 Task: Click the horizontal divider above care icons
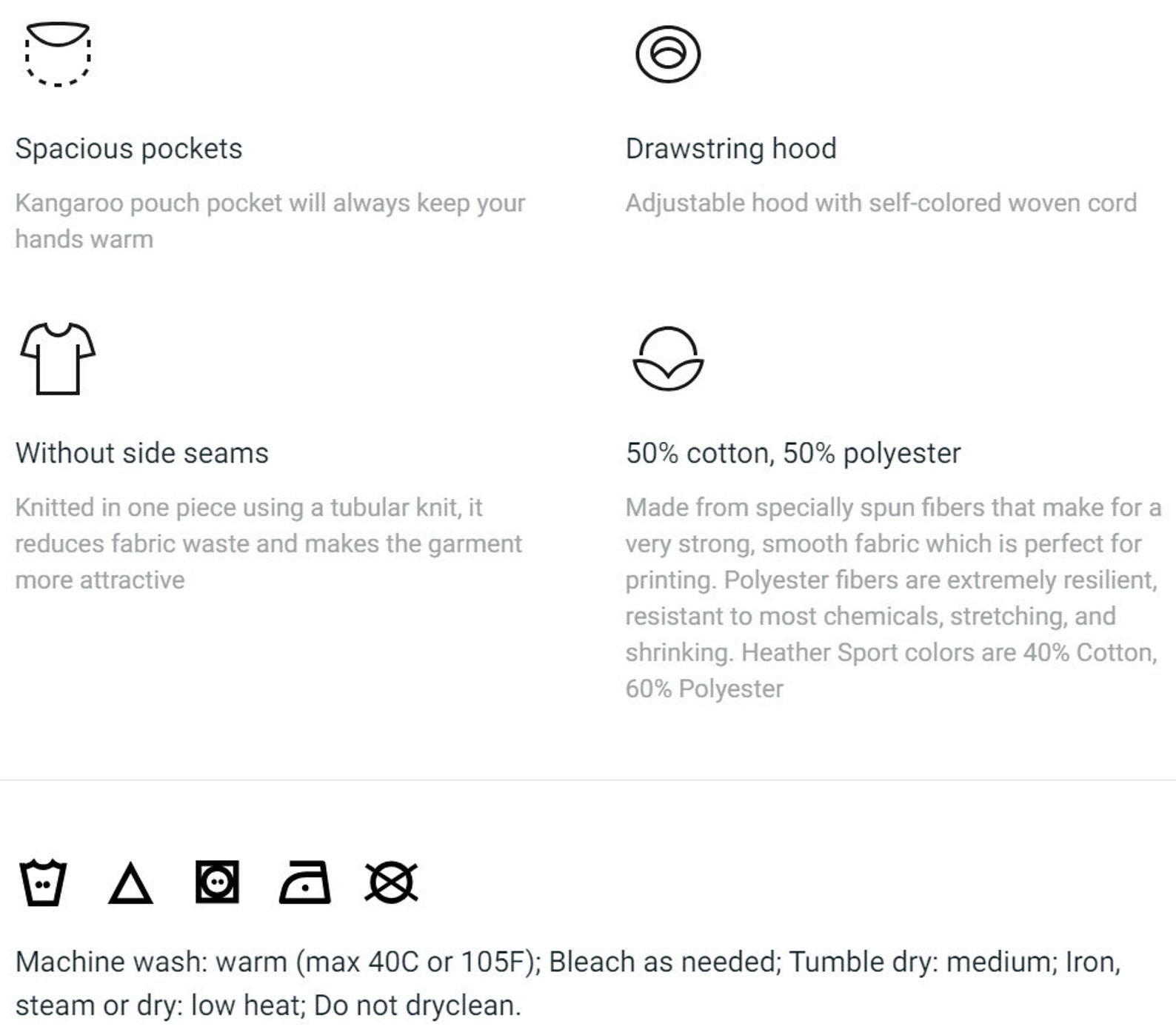click(588, 780)
